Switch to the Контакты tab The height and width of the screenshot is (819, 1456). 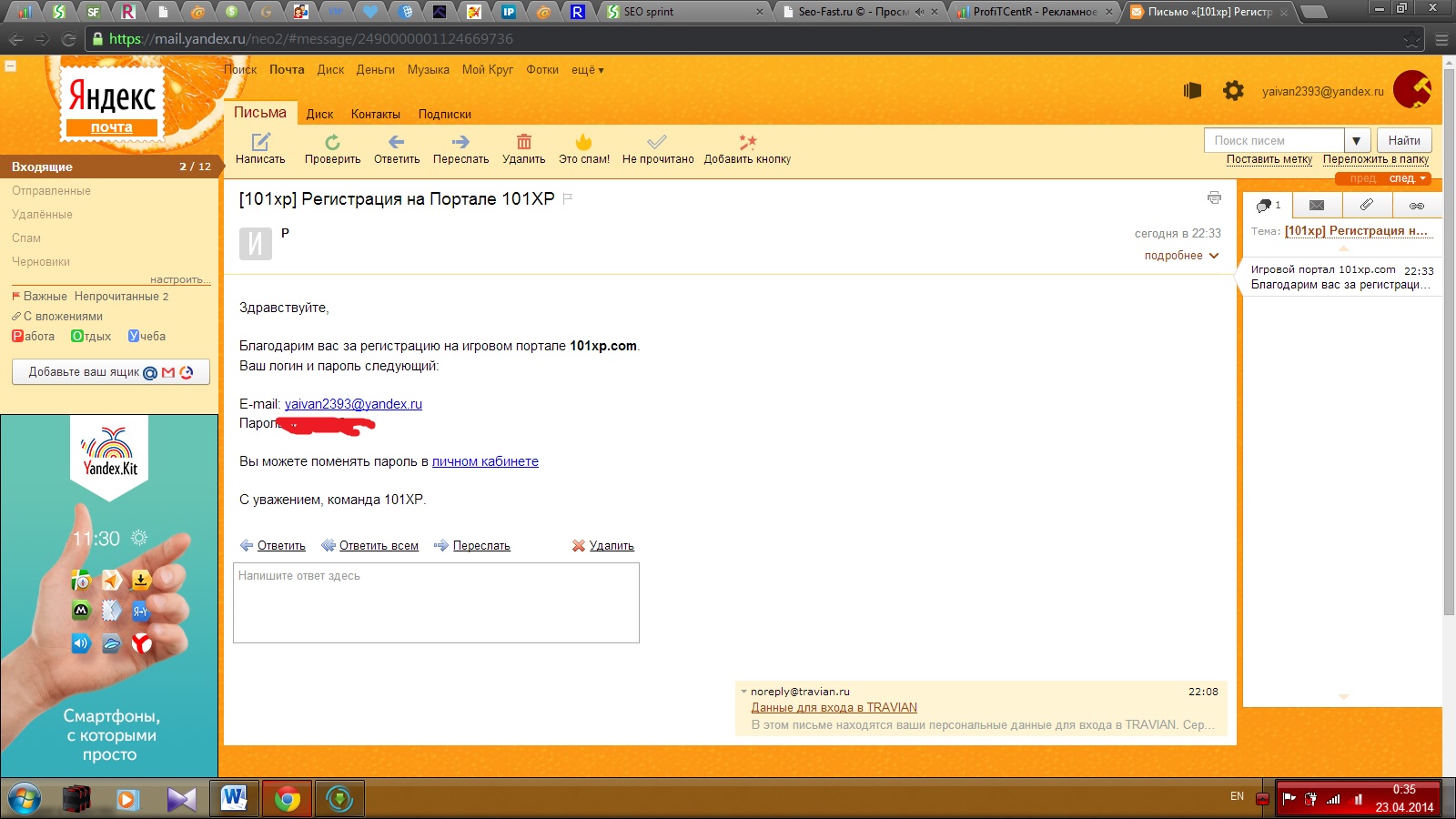tap(376, 115)
